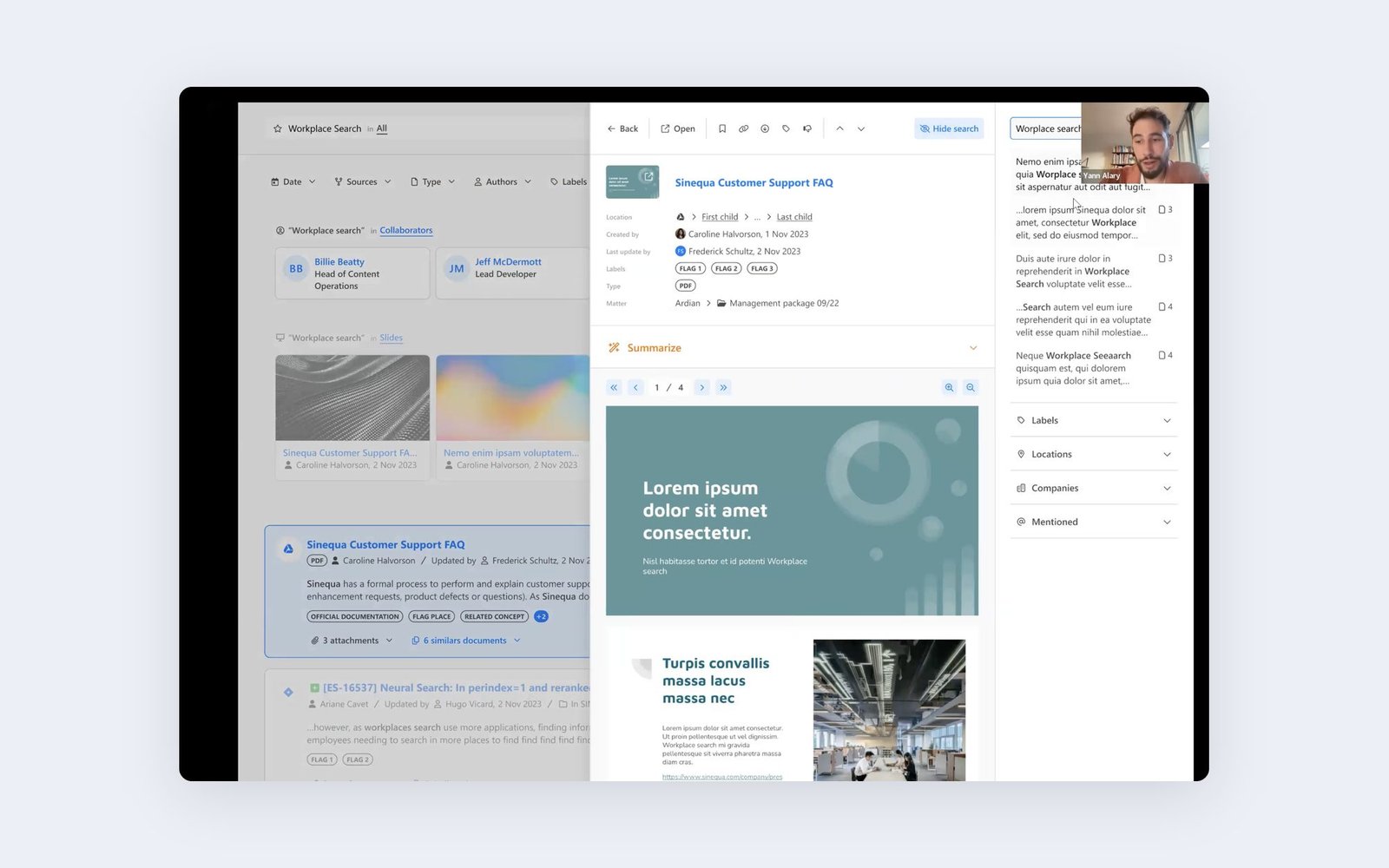
Task: Follow the First child breadcrumb link
Action: pos(720,217)
